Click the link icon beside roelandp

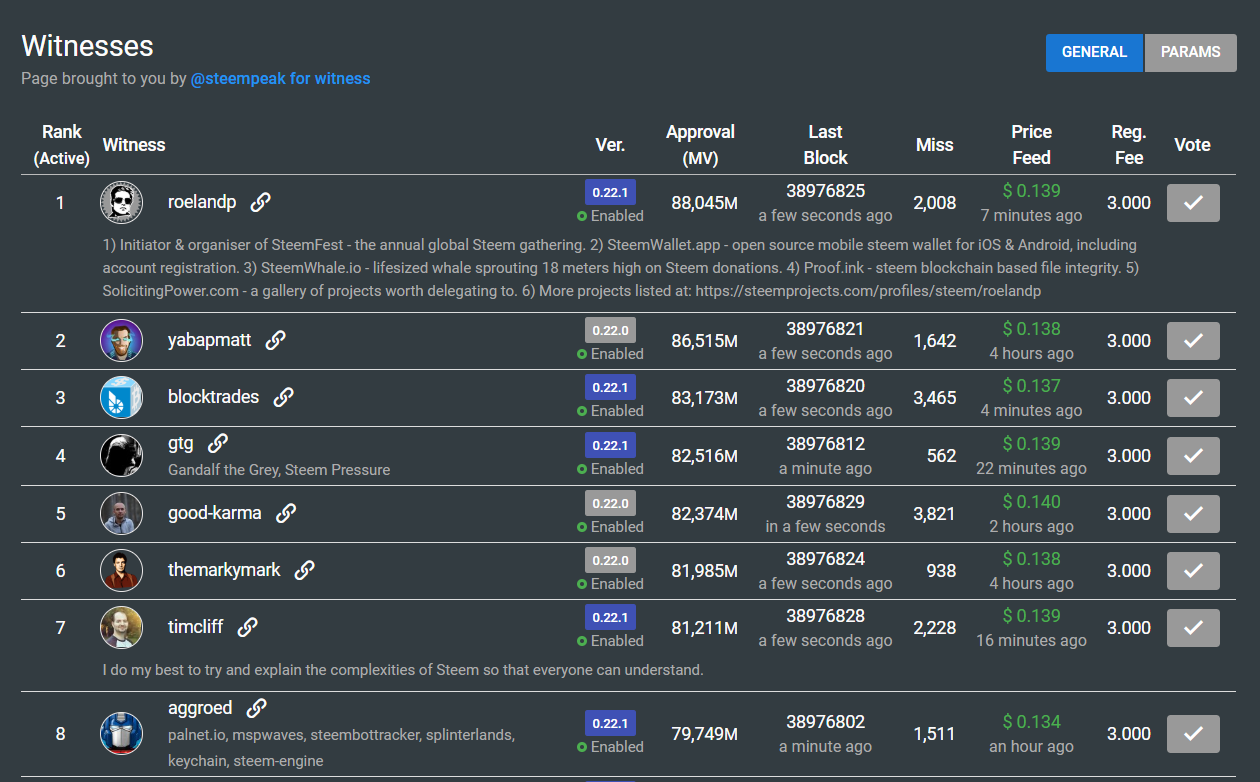point(260,202)
